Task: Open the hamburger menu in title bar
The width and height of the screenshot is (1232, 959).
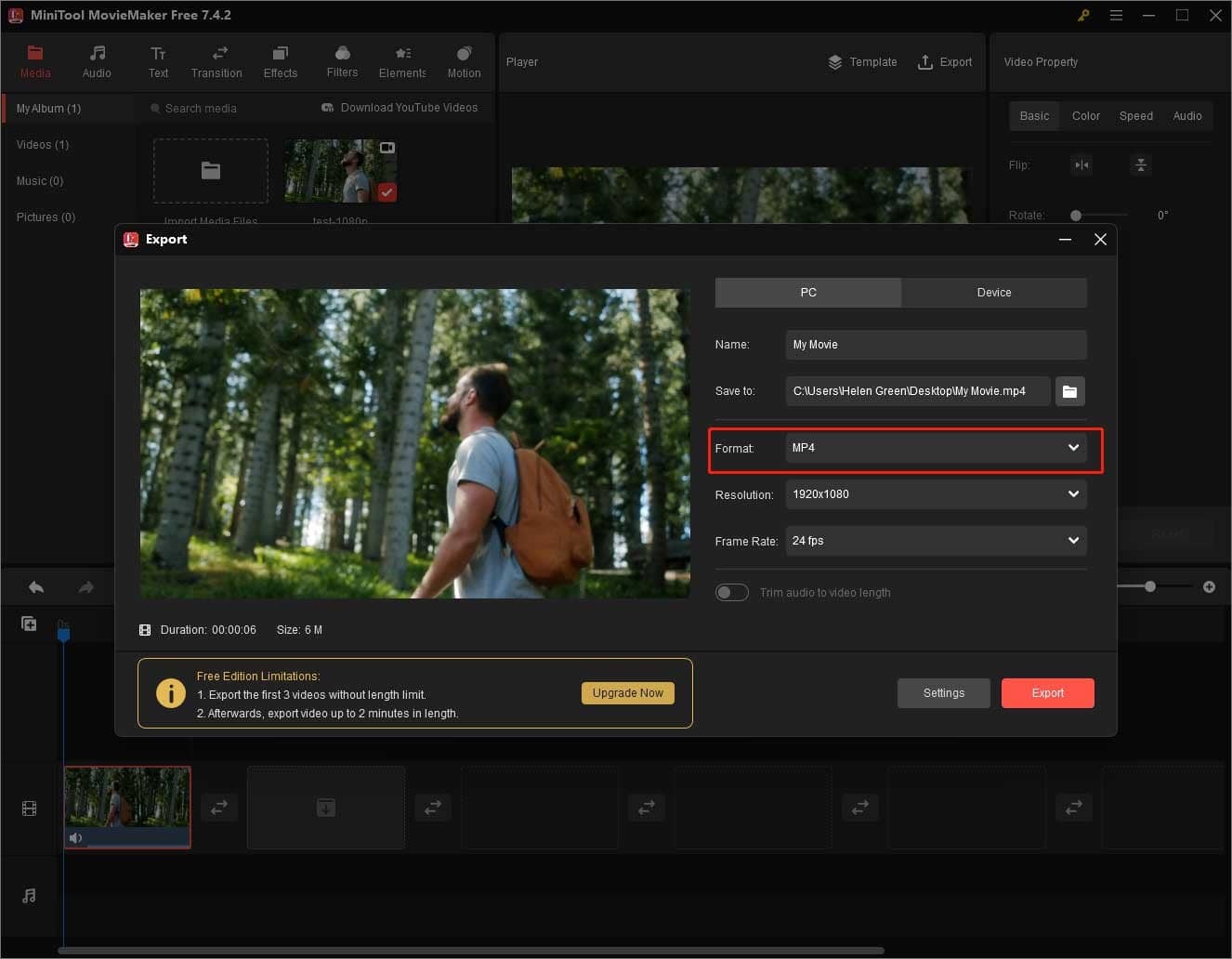Action: pyautogui.click(x=1117, y=16)
